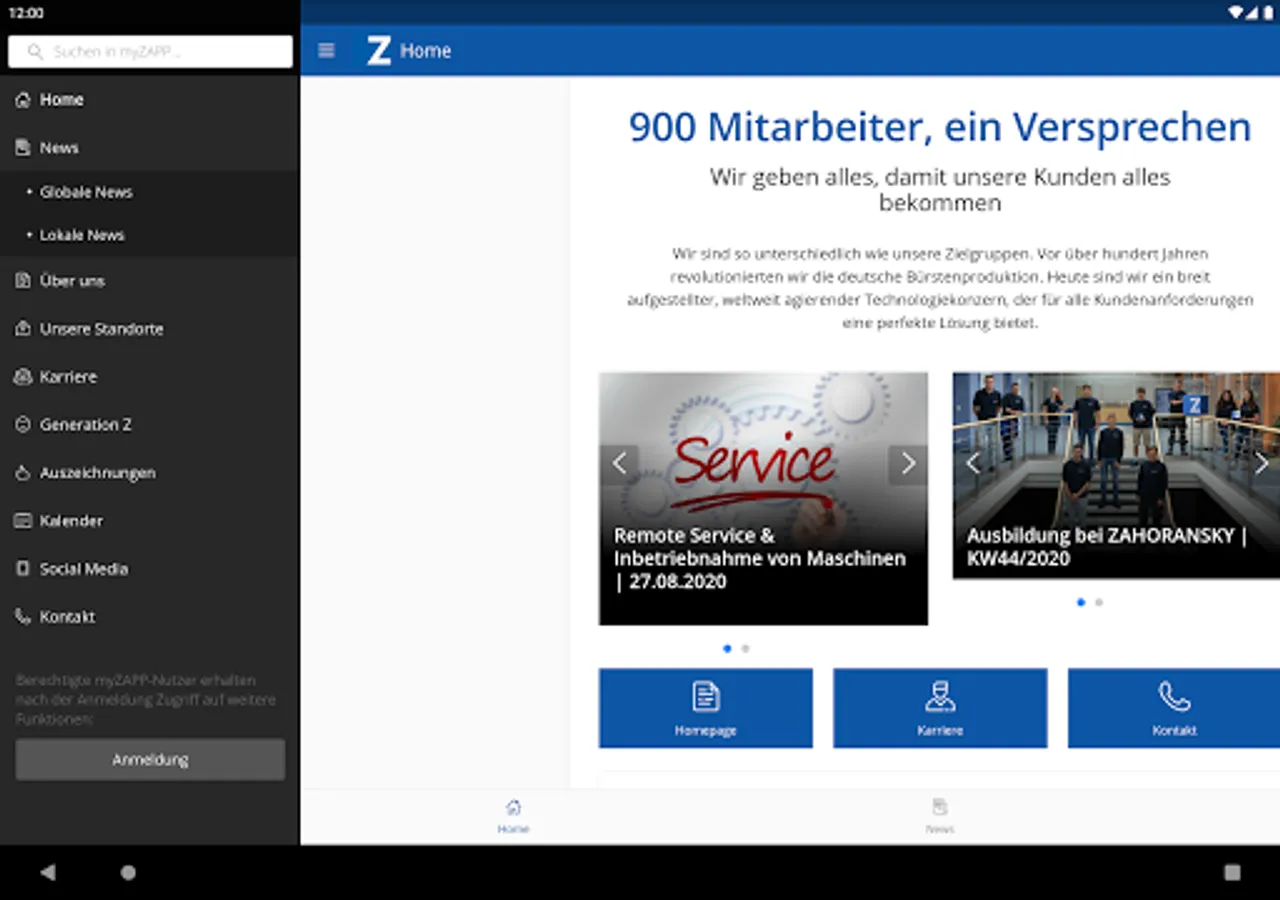Click the 900 Mitarbeiter, ein Versprechen heading
Screen dimensions: 1280x900
[940, 128]
